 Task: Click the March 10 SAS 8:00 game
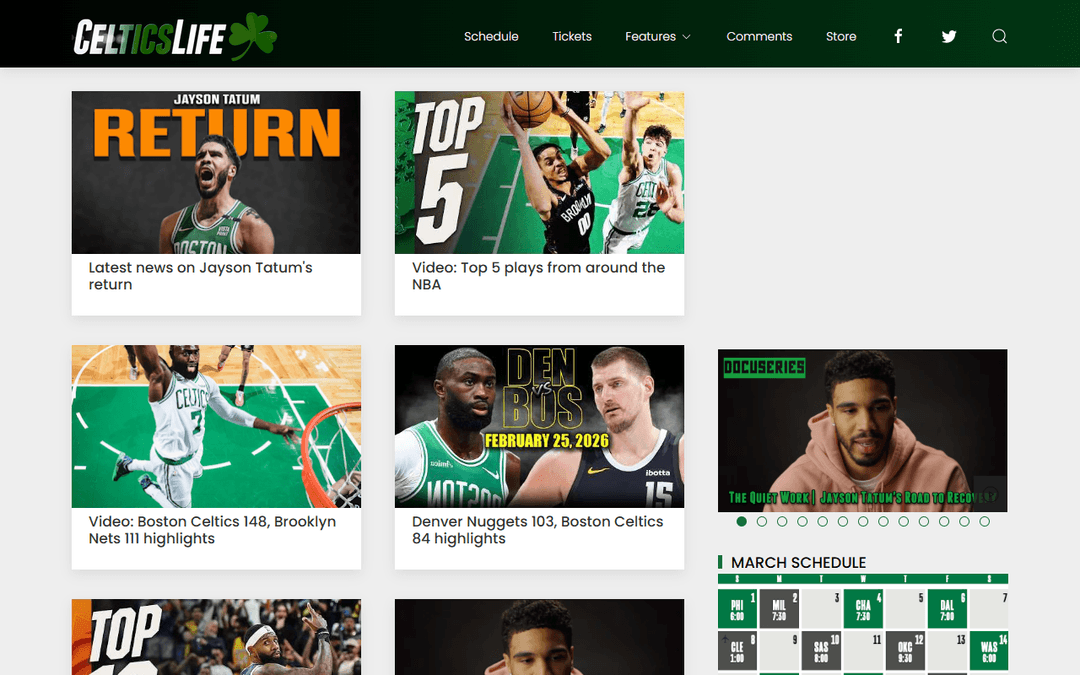coord(821,651)
